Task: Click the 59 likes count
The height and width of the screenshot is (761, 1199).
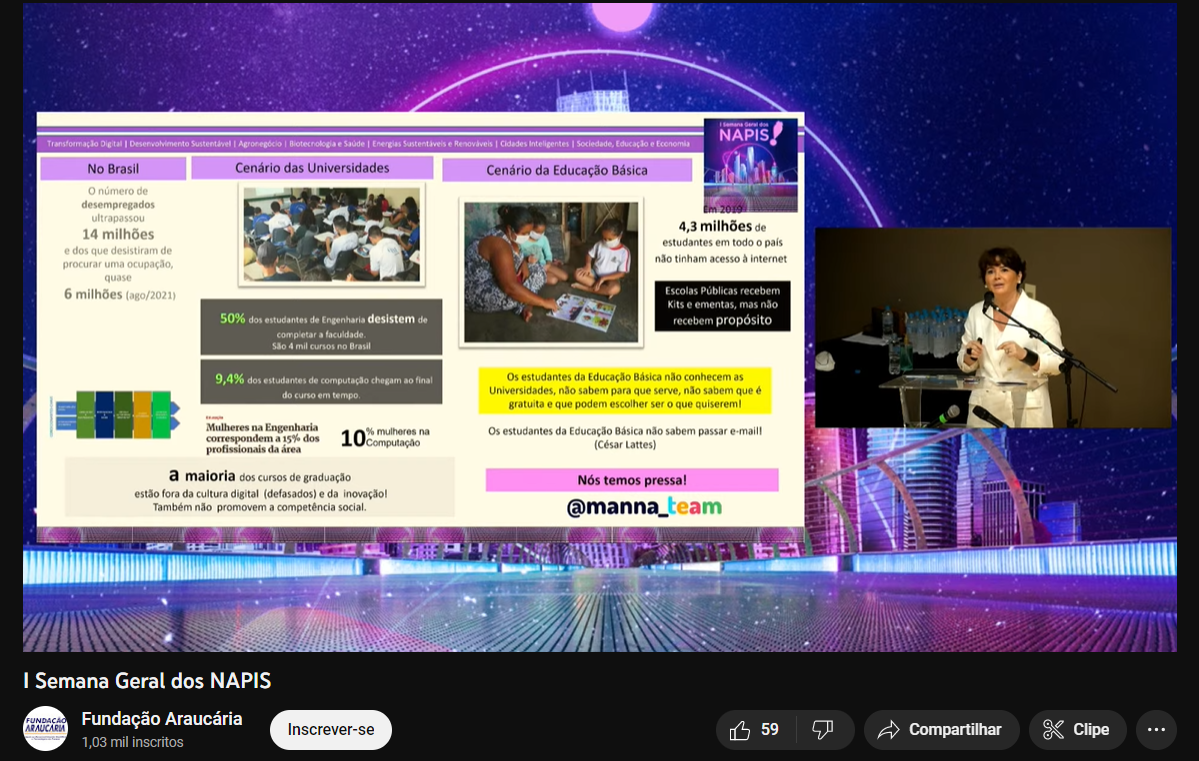Action: pos(770,730)
